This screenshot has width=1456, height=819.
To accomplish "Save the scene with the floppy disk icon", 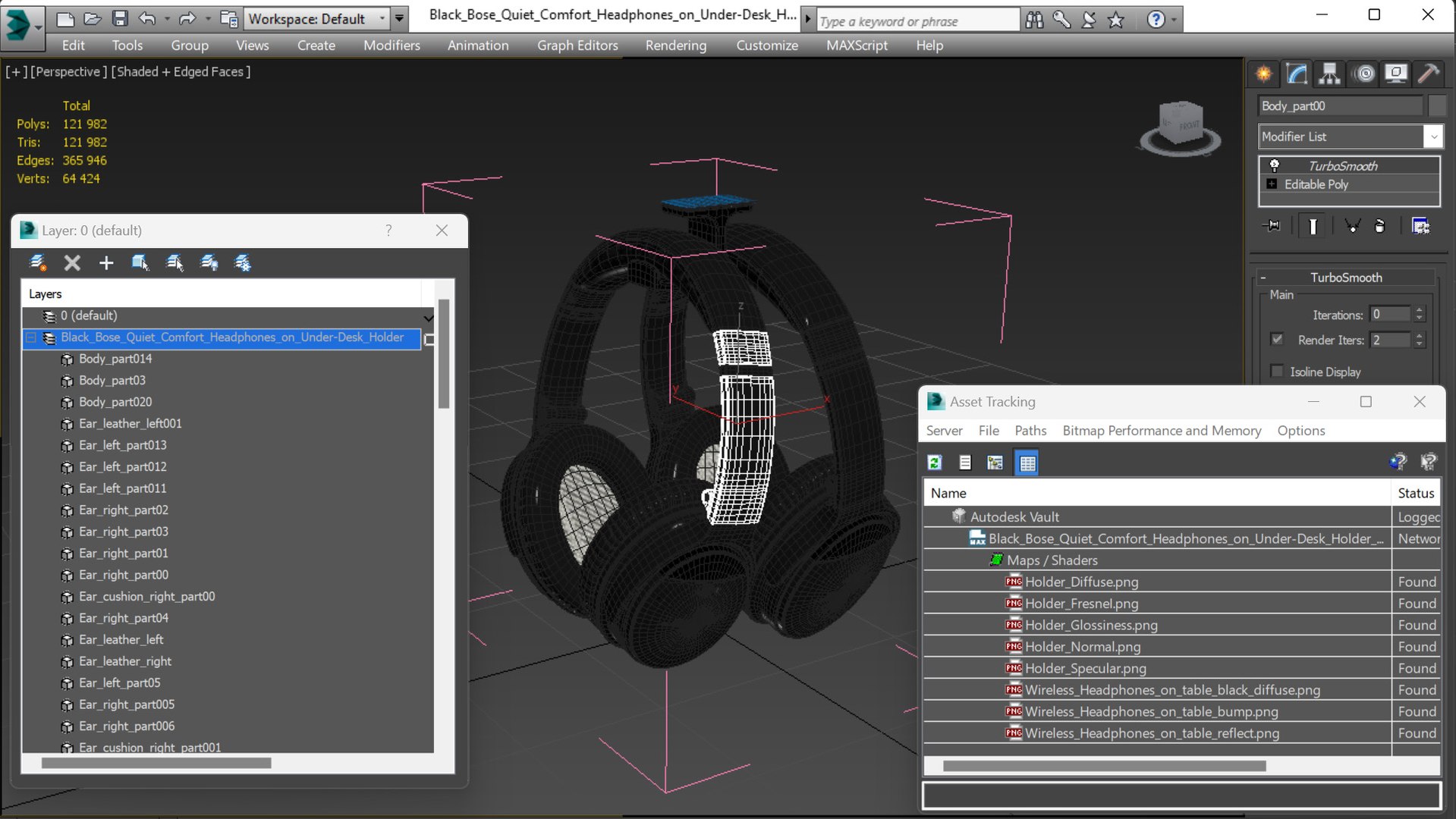I will point(120,18).
